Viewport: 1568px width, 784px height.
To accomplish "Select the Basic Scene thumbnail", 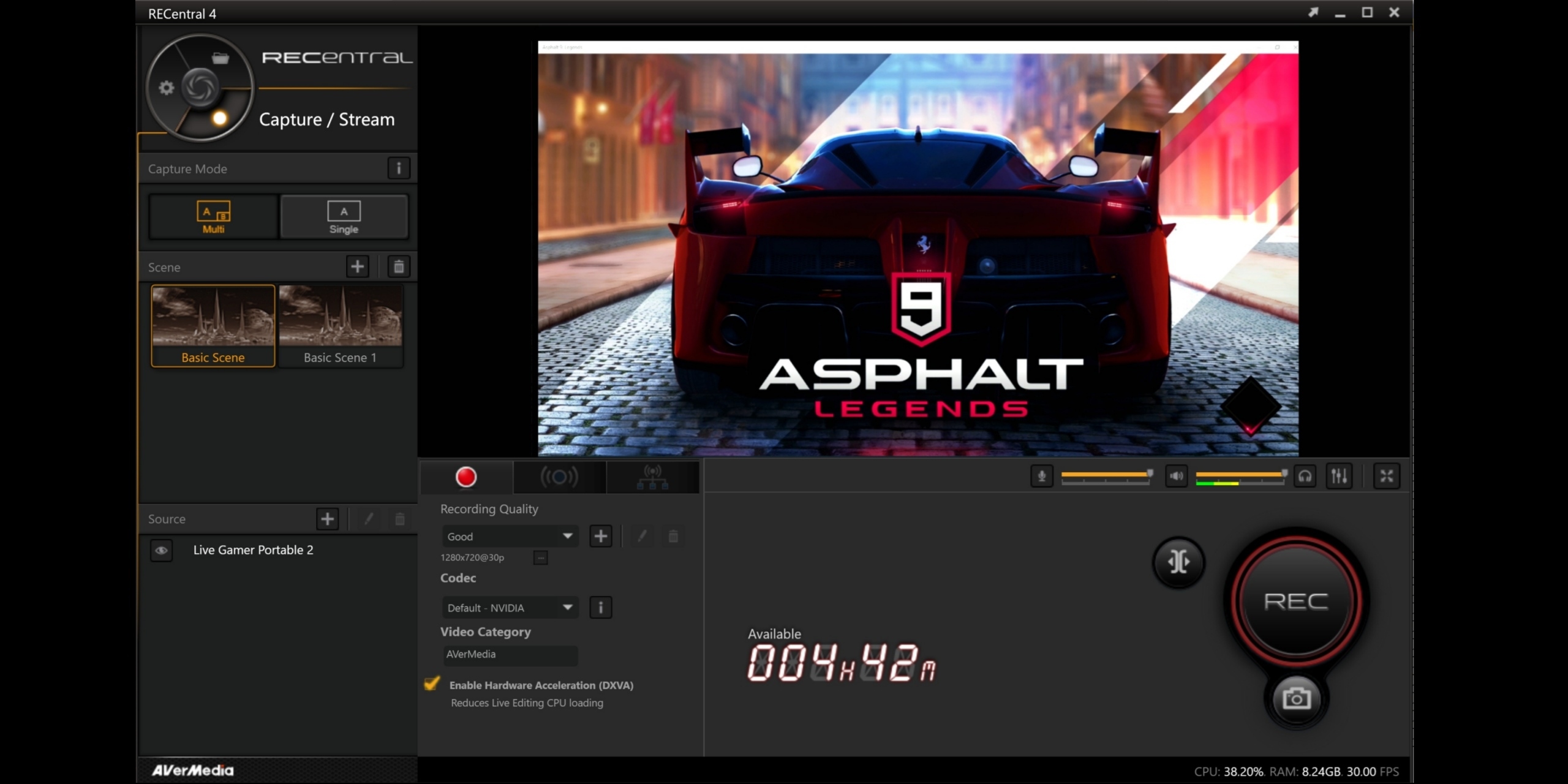I will tap(213, 326).
